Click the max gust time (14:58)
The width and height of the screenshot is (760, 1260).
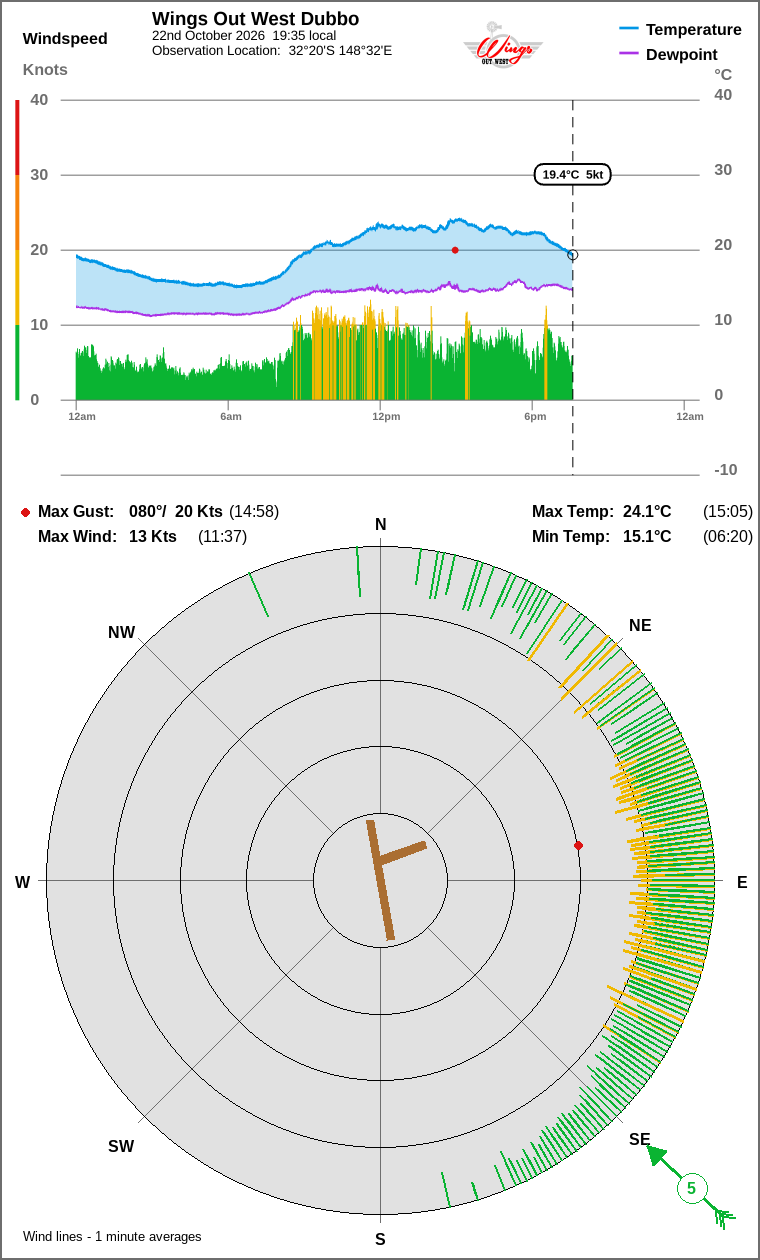[x=254, y=512]
